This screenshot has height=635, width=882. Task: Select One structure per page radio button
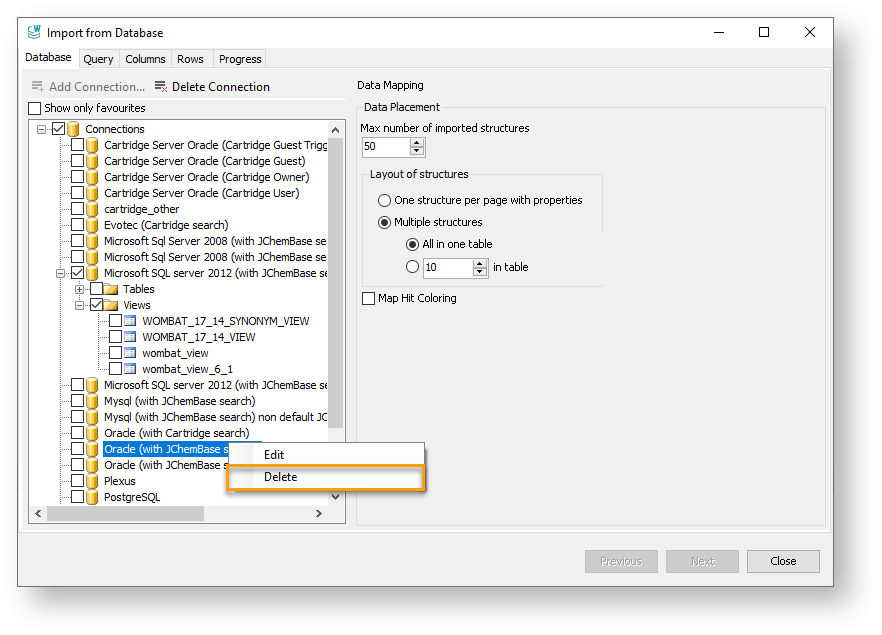click(384, 200)
